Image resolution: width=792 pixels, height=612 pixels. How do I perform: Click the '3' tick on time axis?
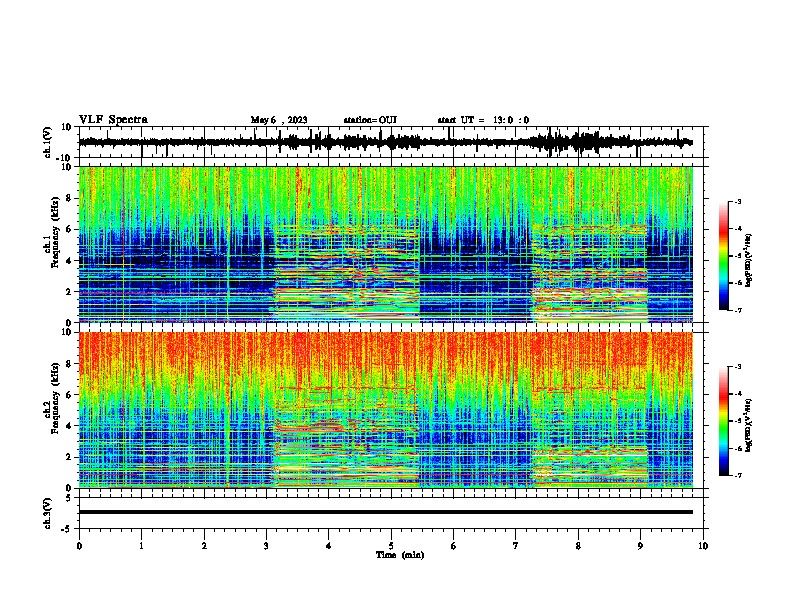coord(266,546)
